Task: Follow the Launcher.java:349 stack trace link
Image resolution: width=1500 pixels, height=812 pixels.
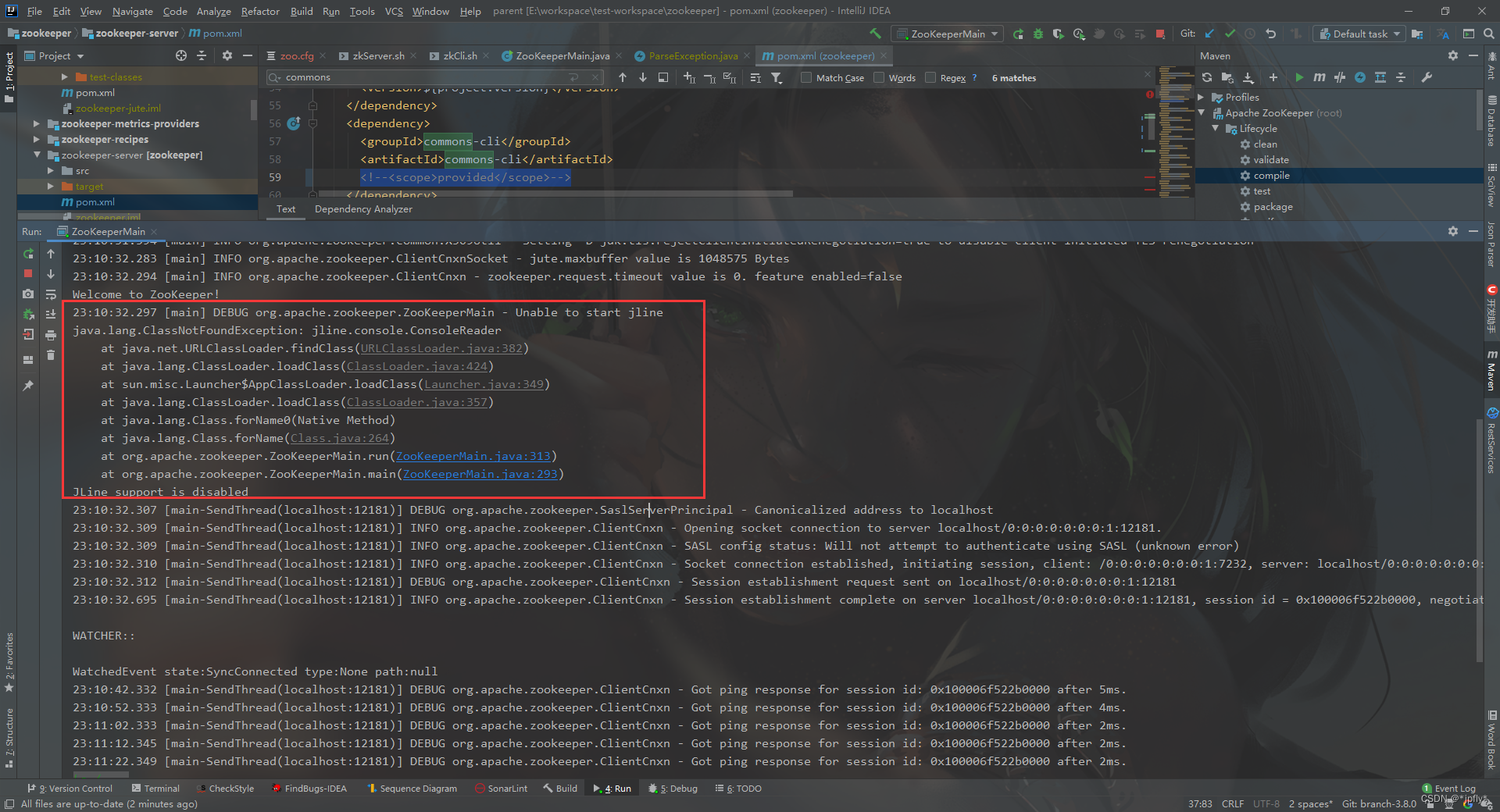Action: pos(484,384)
